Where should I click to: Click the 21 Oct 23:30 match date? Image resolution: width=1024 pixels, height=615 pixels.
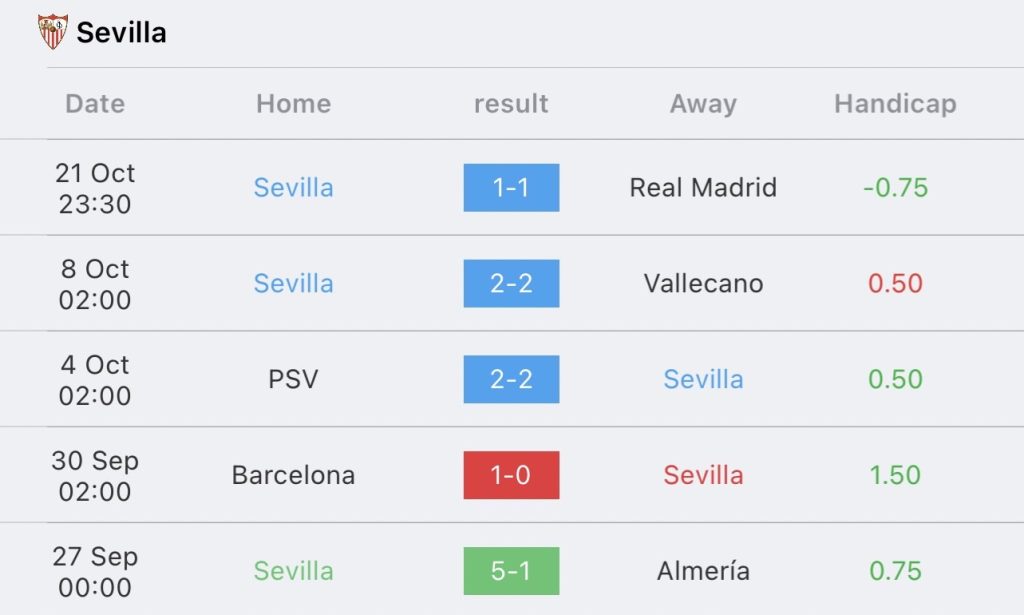[95, 189]
